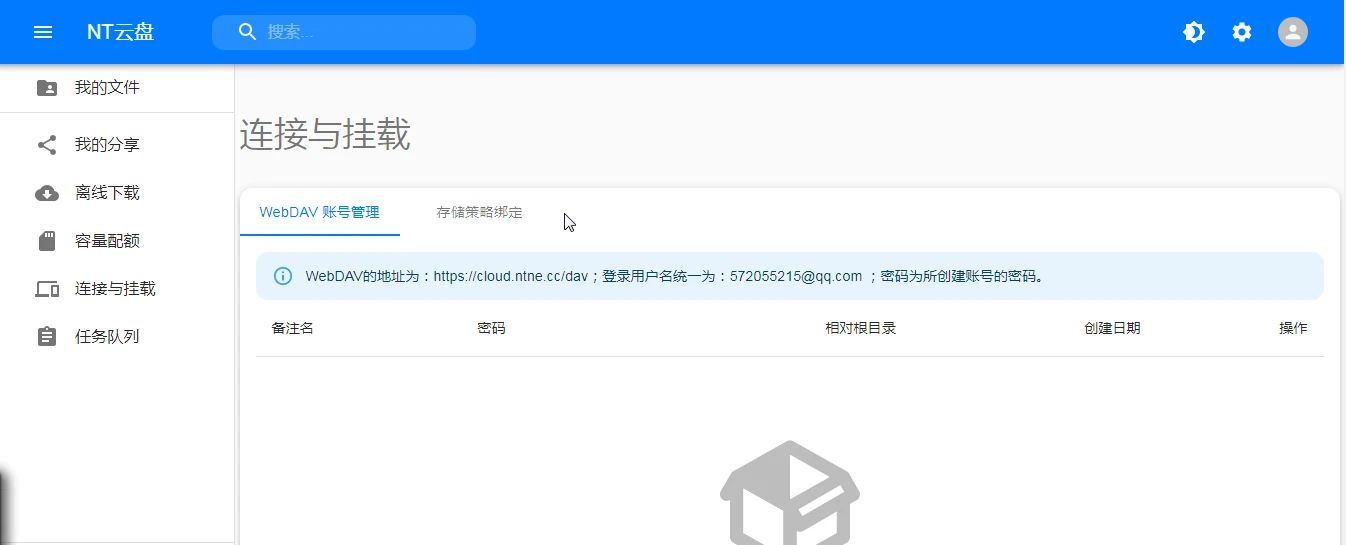The height and width of the screenshot is (545, 1346).
Task: Click the offline download cloud icon
Action: [47, 193]
